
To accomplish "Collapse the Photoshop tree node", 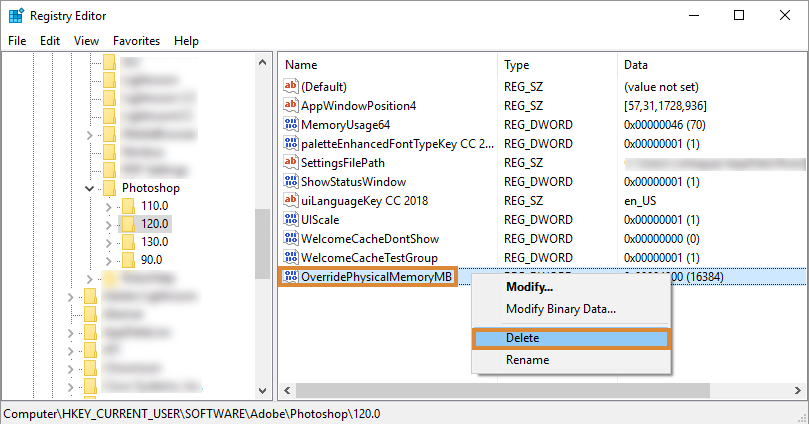I will coord(91,188).
